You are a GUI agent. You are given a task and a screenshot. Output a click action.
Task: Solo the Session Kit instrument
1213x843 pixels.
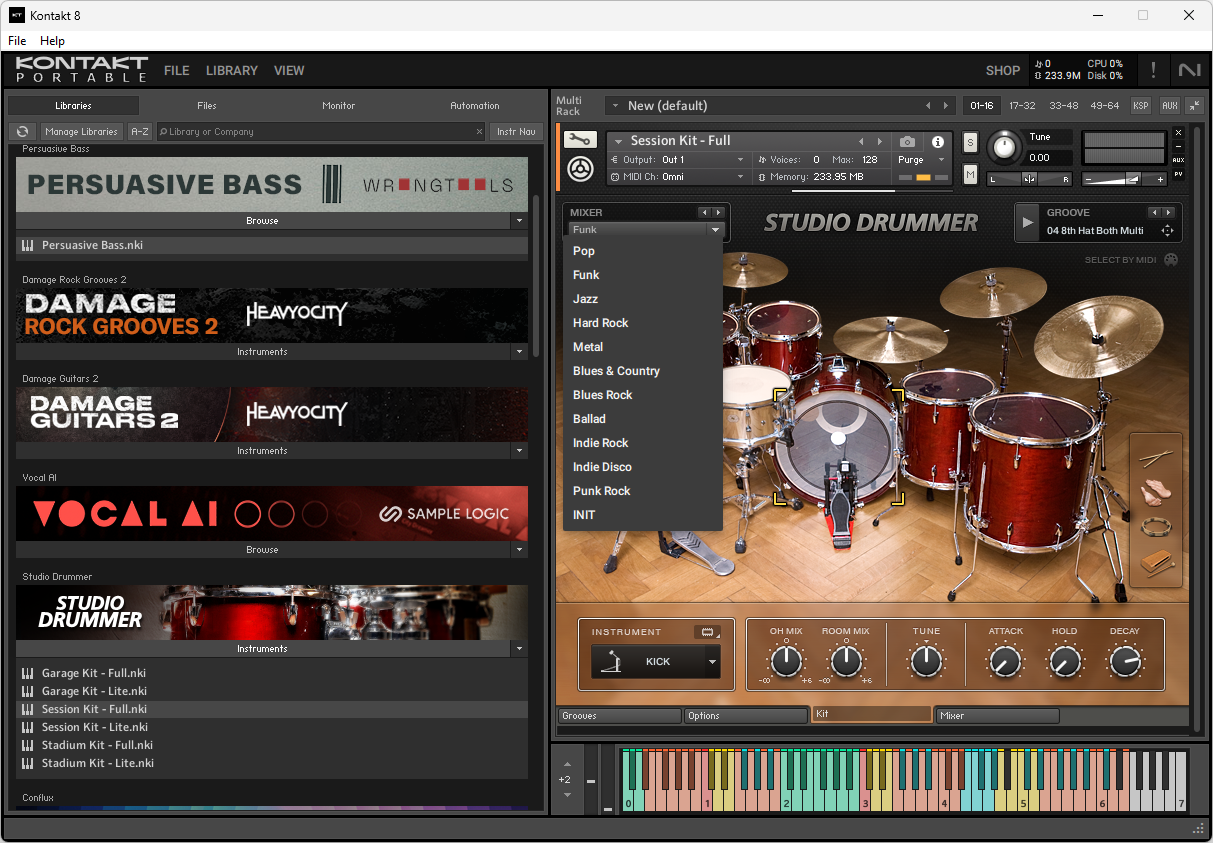[x=970, y=142]
